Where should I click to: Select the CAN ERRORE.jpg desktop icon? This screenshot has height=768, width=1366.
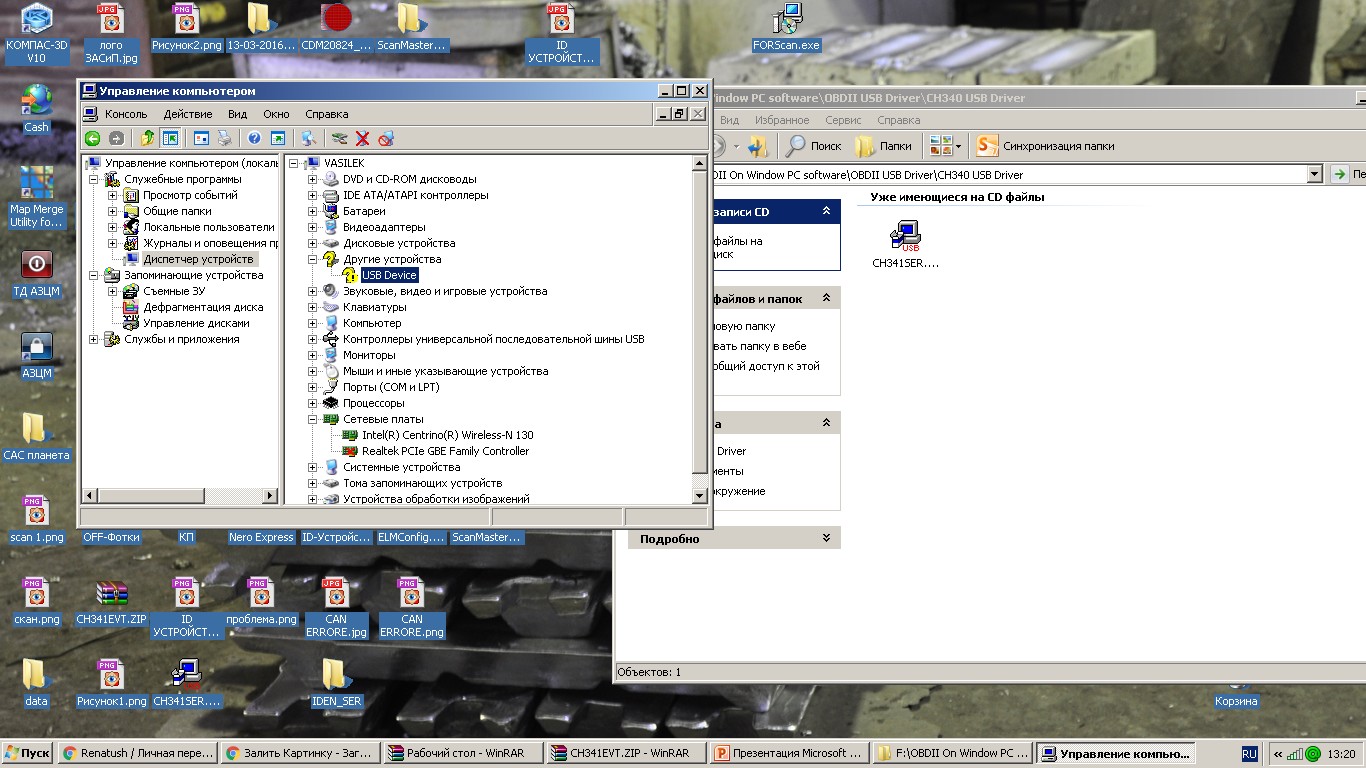[336, 608]
